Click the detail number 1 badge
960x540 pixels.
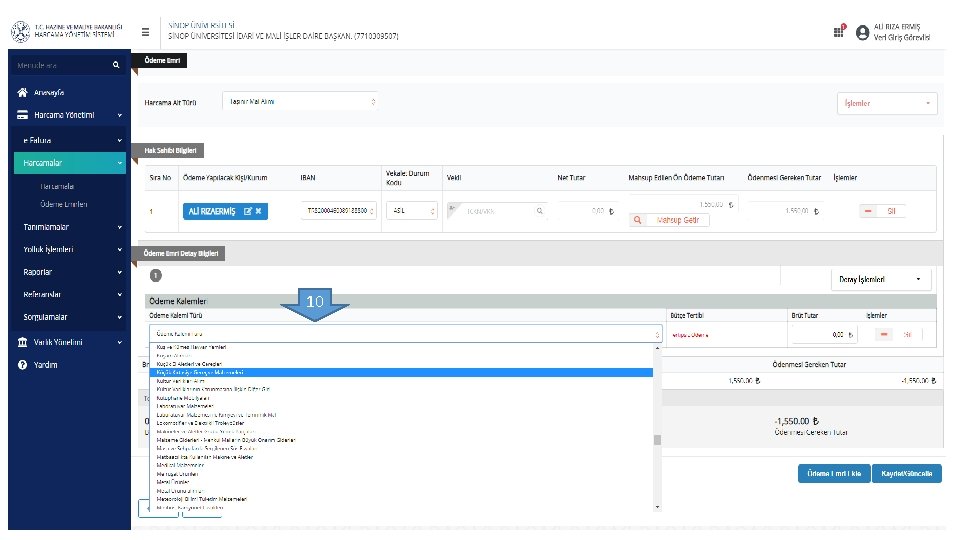click(x=156, y=276)
